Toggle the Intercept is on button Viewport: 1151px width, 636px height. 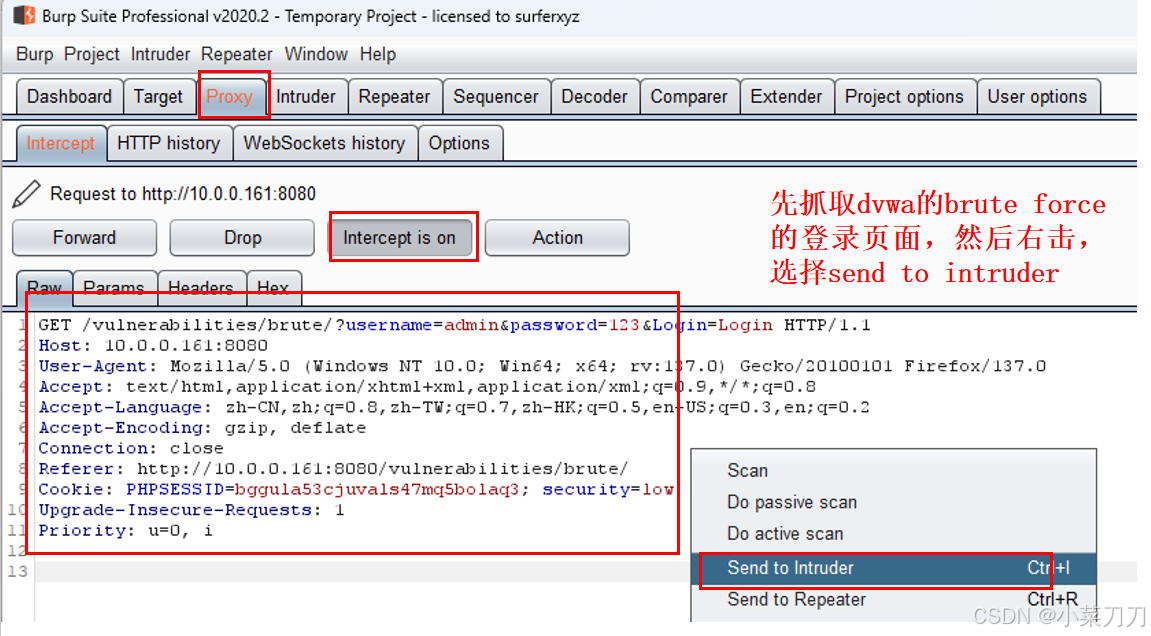pos(400,238)
